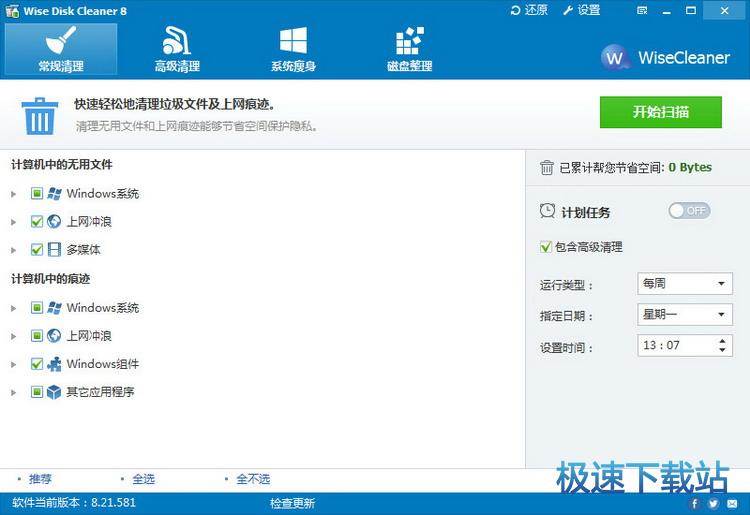Image resolution: width=750 pixels, height=515 pixels.
Task: Click the alarm clock 计划任务 icon
Action: tap(547, 211)
